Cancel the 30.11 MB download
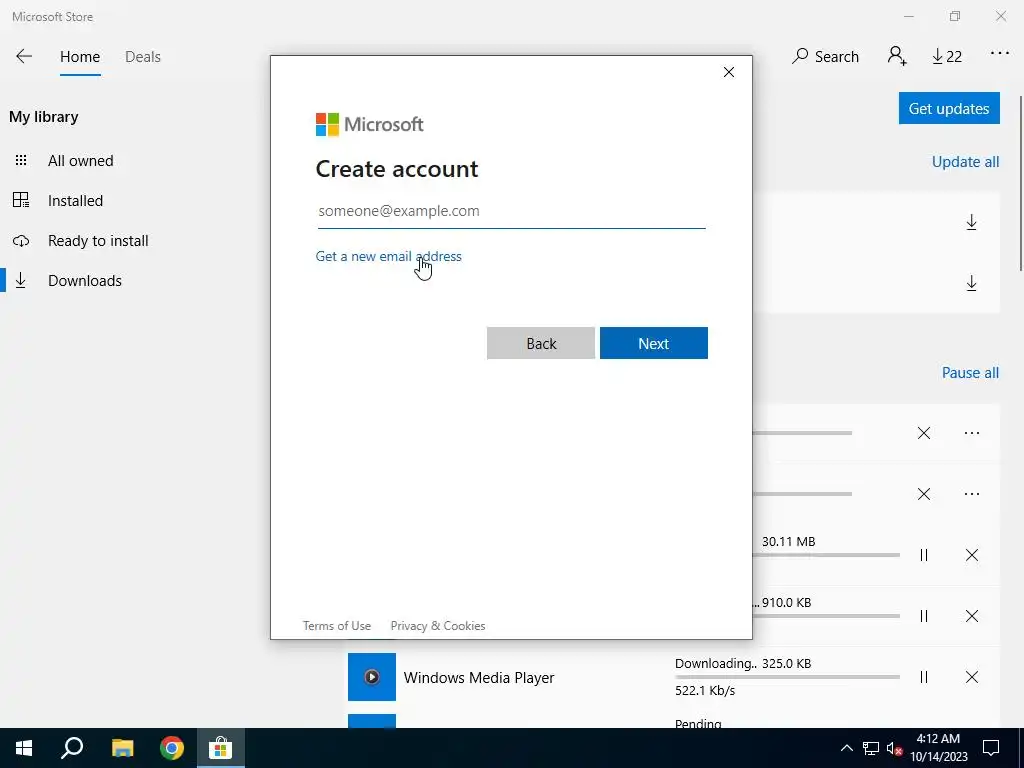 pyautogui.click(x=972, y=555)
